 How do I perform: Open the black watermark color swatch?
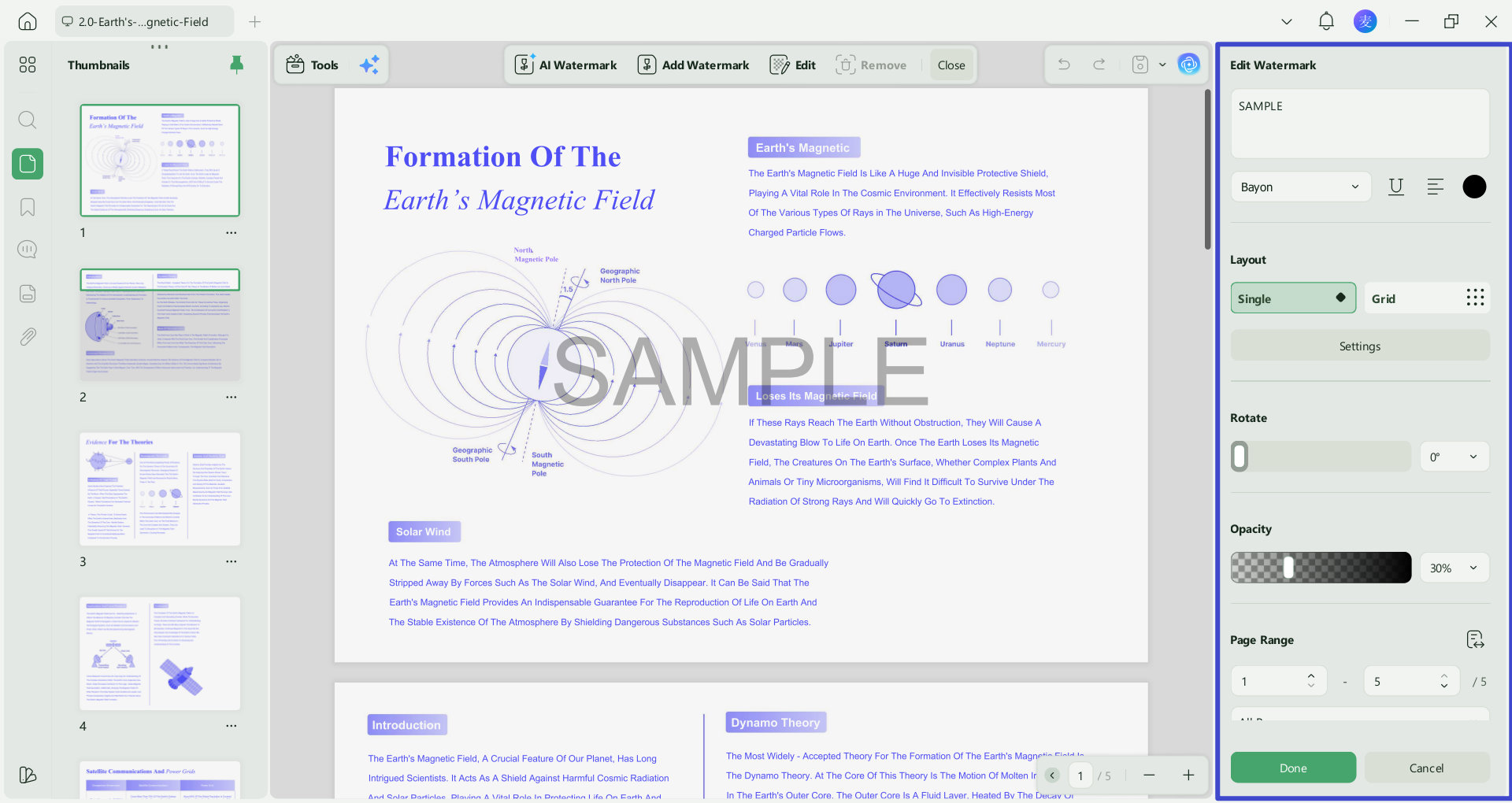coord(1474,187)
